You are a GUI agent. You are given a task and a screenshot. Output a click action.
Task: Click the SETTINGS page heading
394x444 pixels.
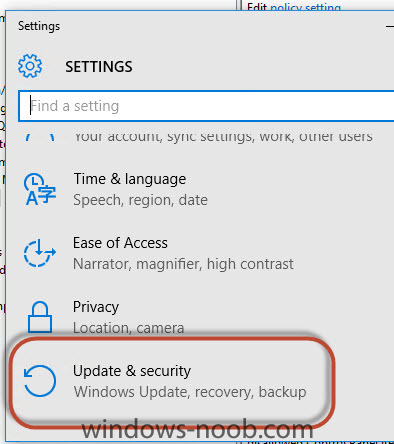[x=99, y=66]
